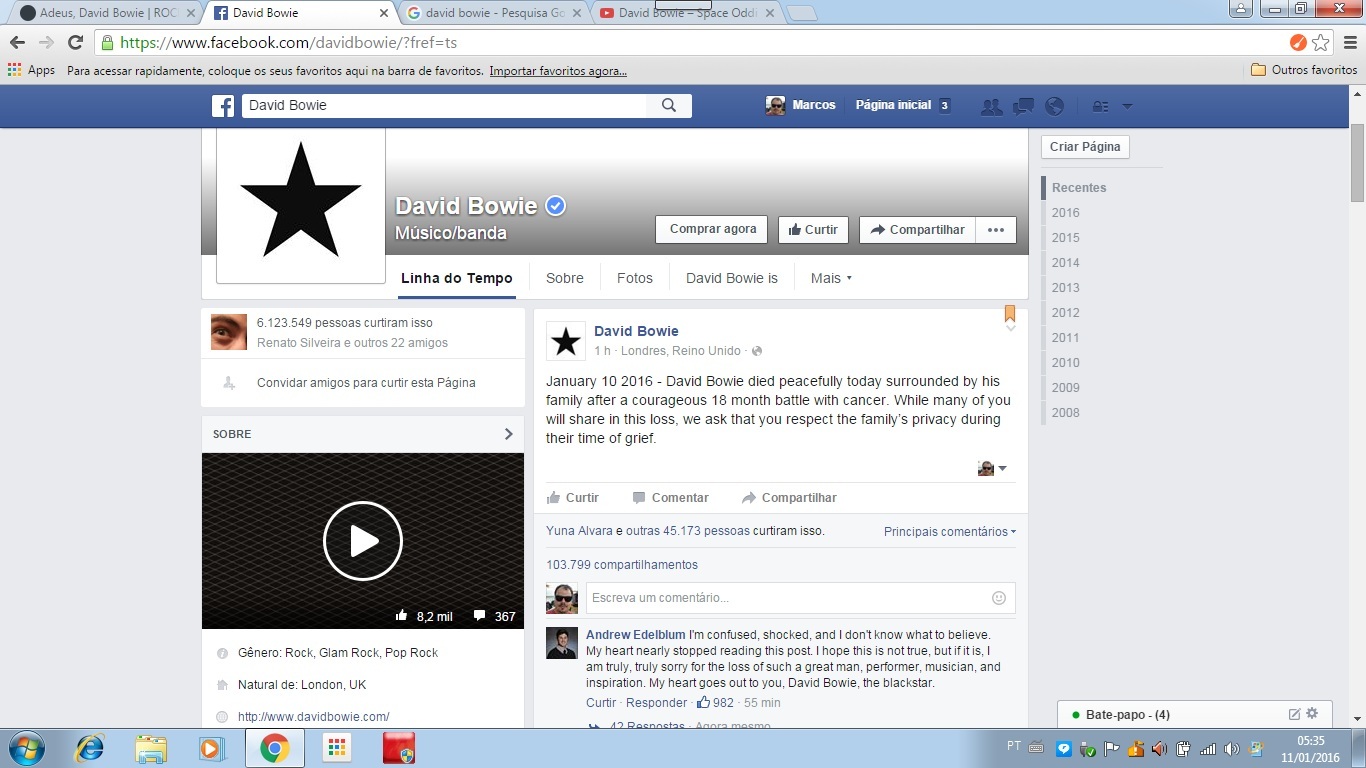Click Importar favoritos agora link

[x=558, y=71]
